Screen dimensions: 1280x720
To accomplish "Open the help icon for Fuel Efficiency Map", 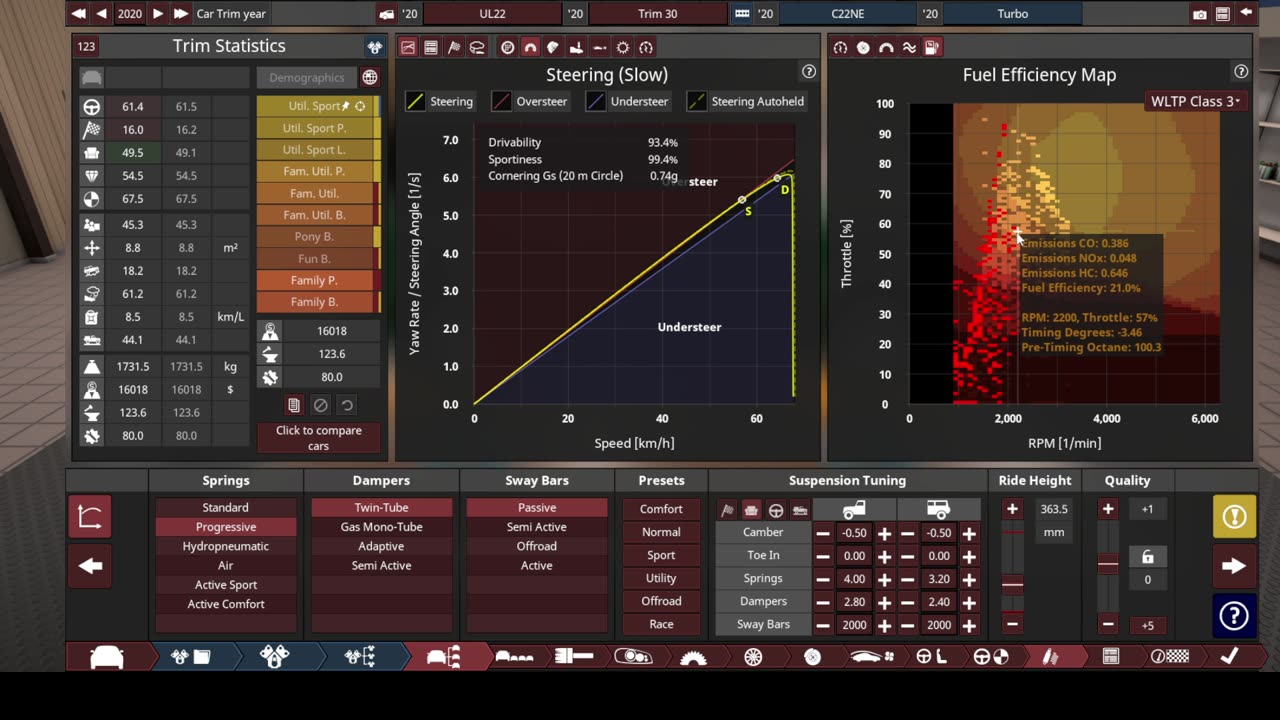I will pyautogui.click(x=1241, y=72).
